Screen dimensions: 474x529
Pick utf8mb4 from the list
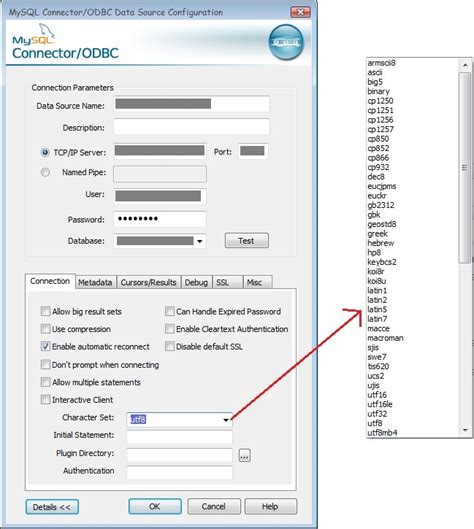[382, 433]
